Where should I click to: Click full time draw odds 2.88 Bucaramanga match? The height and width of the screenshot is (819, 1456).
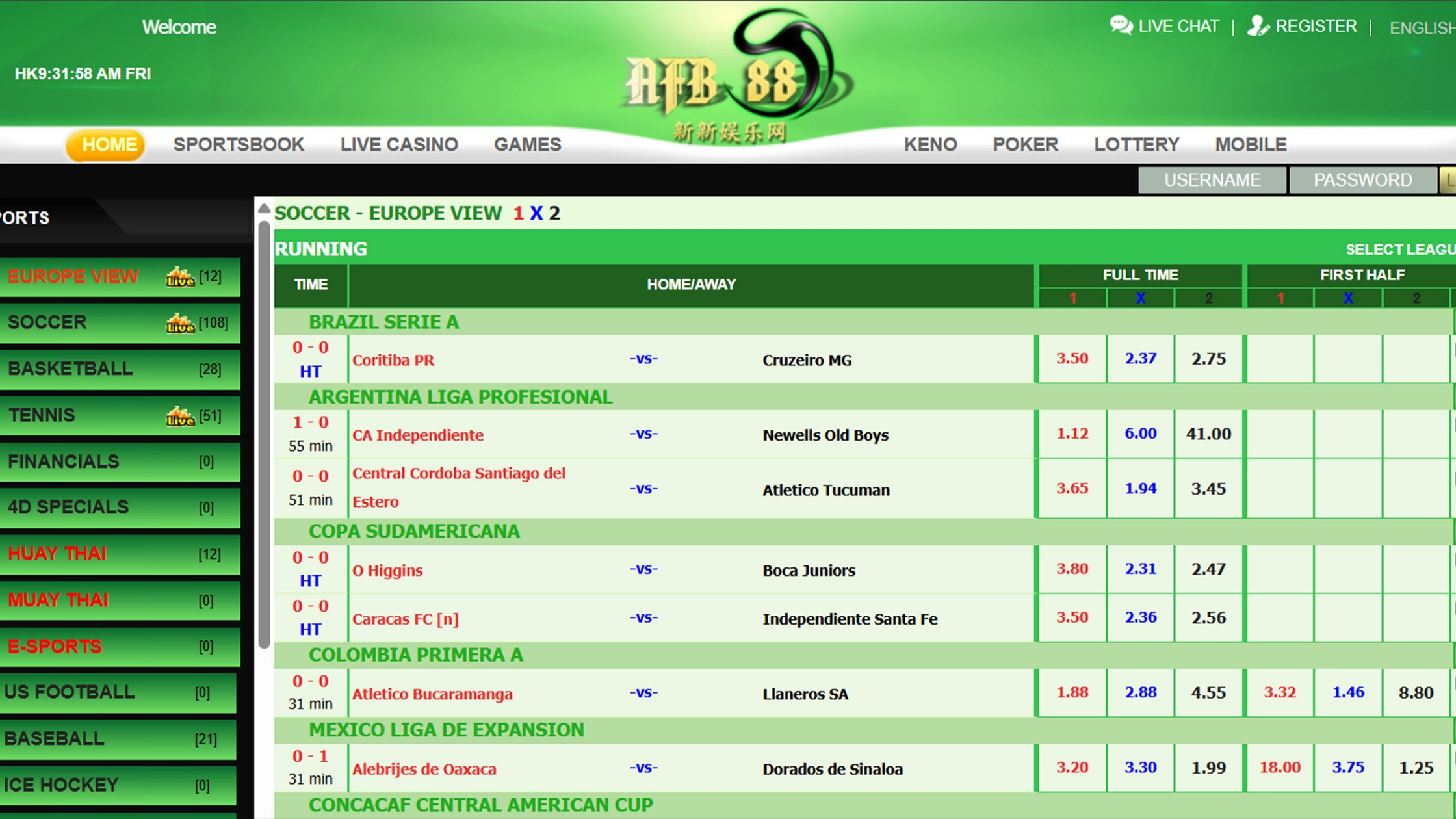click(x=1141, y=693)
